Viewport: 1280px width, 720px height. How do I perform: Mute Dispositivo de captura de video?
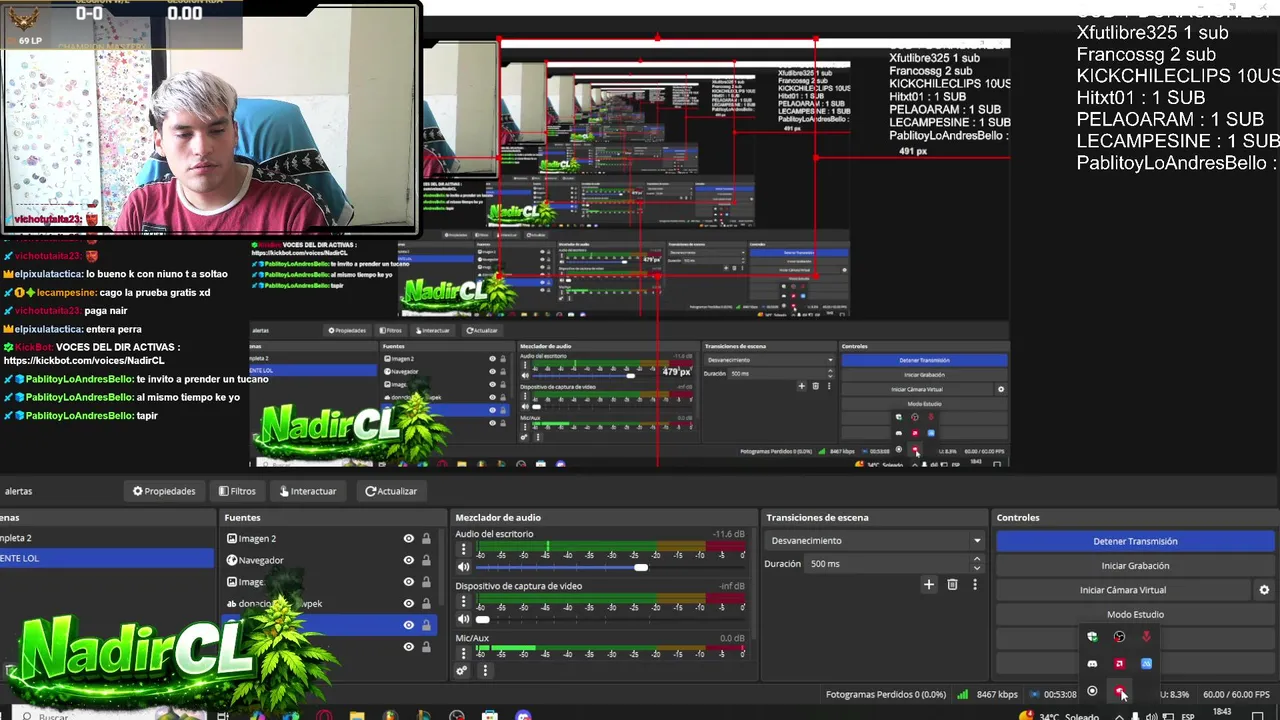pyautogui.click(x=463, y=619)
